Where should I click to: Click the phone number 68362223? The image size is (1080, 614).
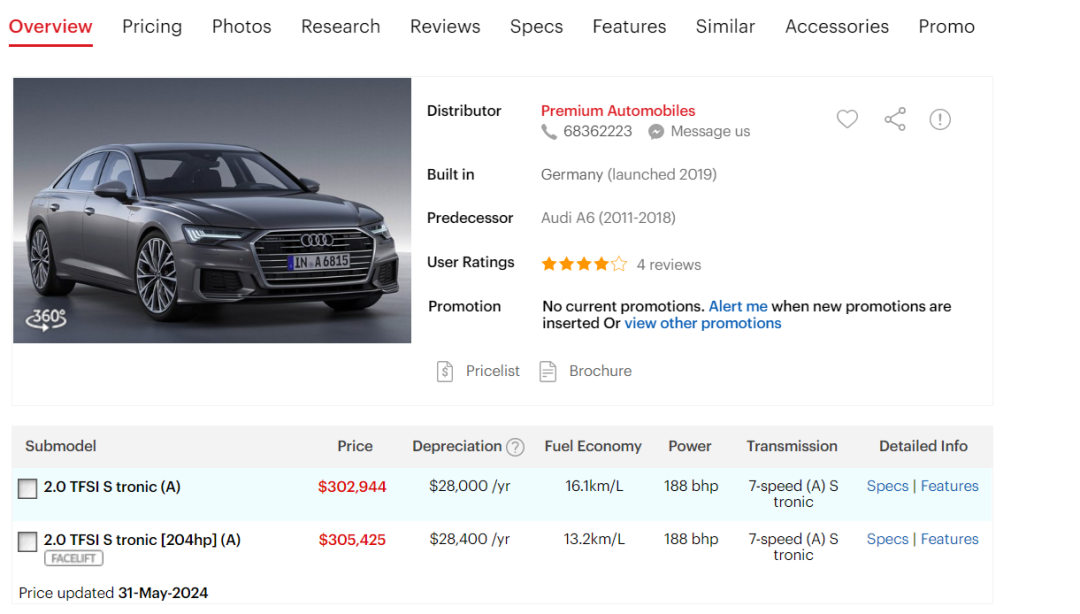(x=597, y=132)
